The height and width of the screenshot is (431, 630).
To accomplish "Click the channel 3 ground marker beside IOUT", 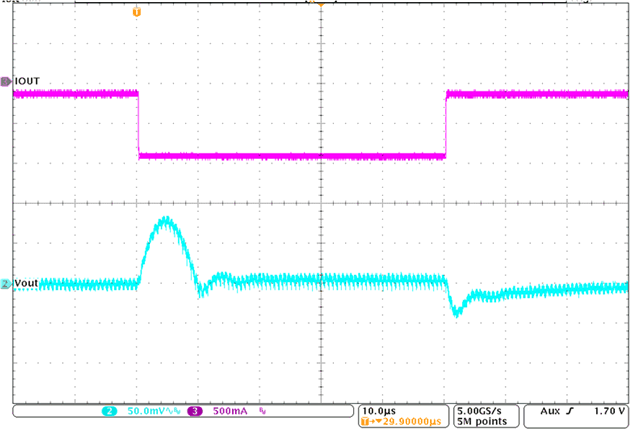I will [6, 80].
